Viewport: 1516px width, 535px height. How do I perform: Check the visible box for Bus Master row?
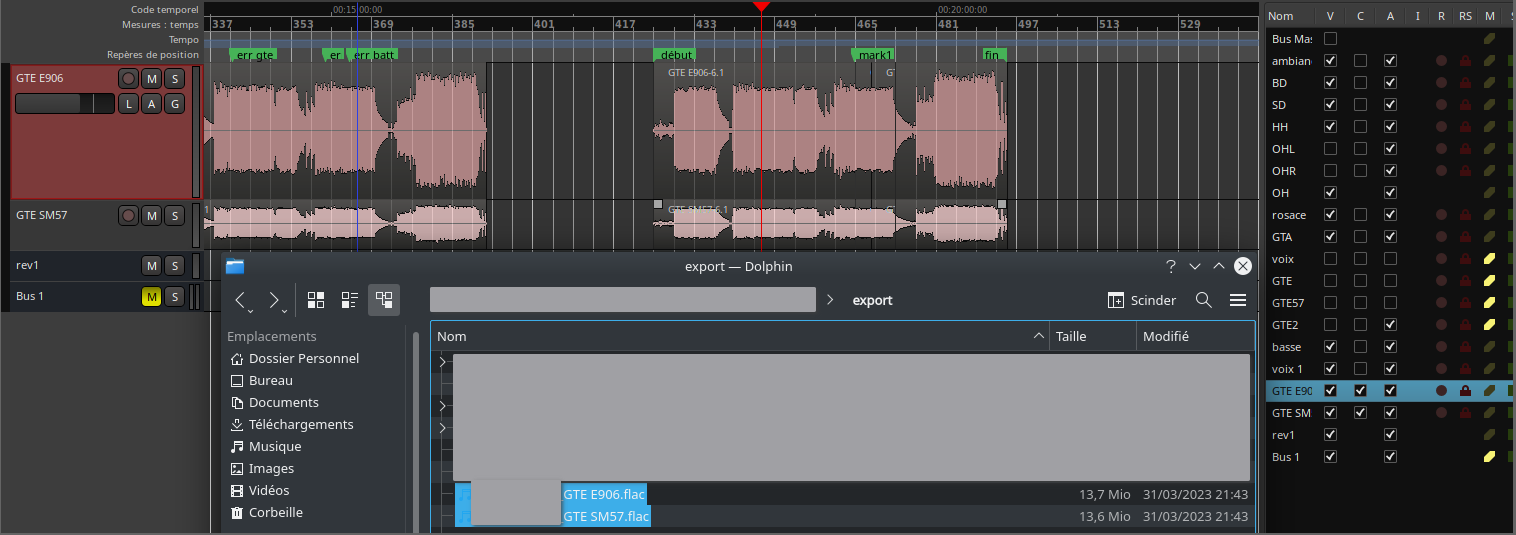click(1330, 39)
